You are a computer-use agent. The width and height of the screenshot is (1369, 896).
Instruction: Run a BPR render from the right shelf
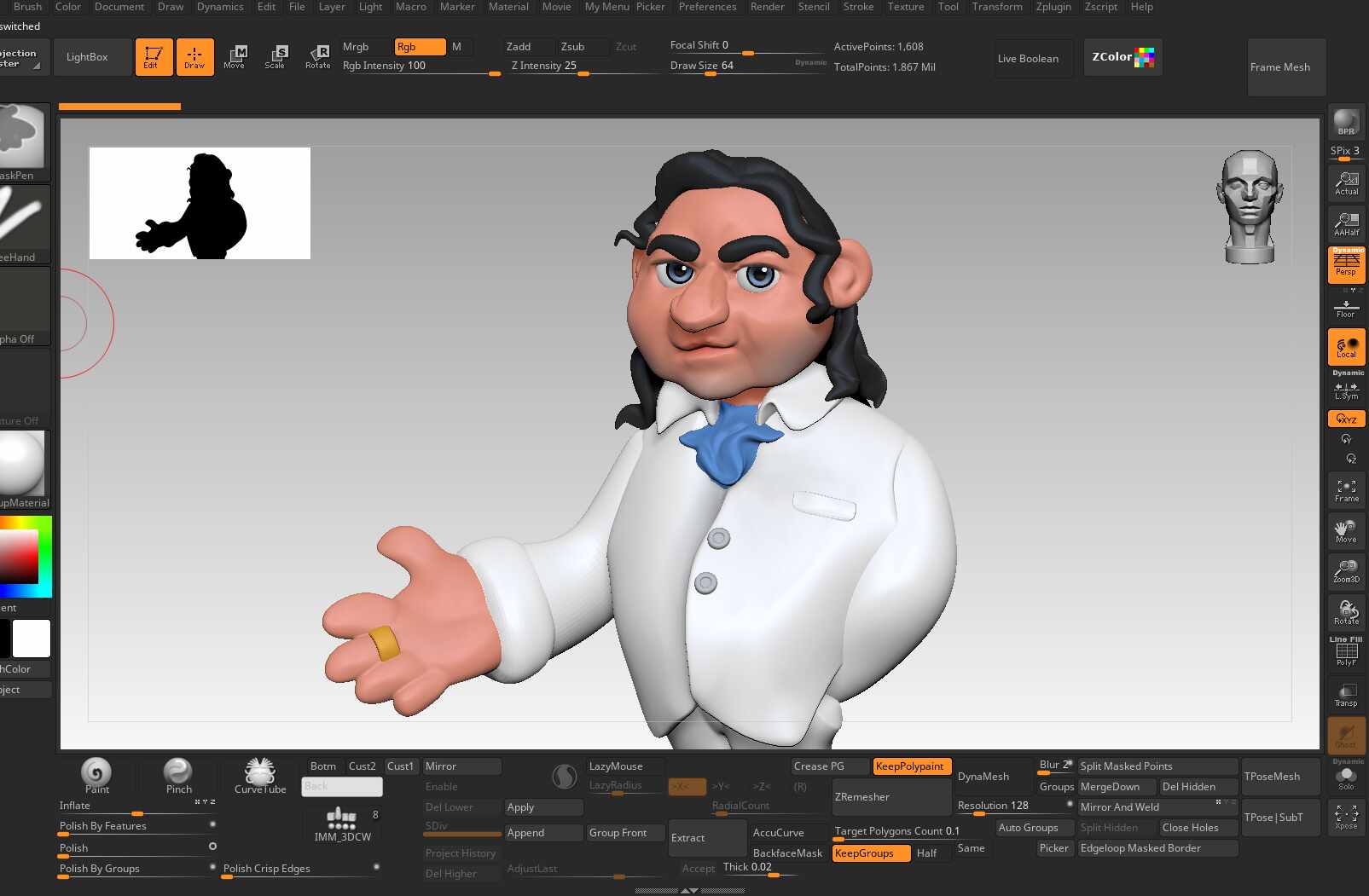1346,122
